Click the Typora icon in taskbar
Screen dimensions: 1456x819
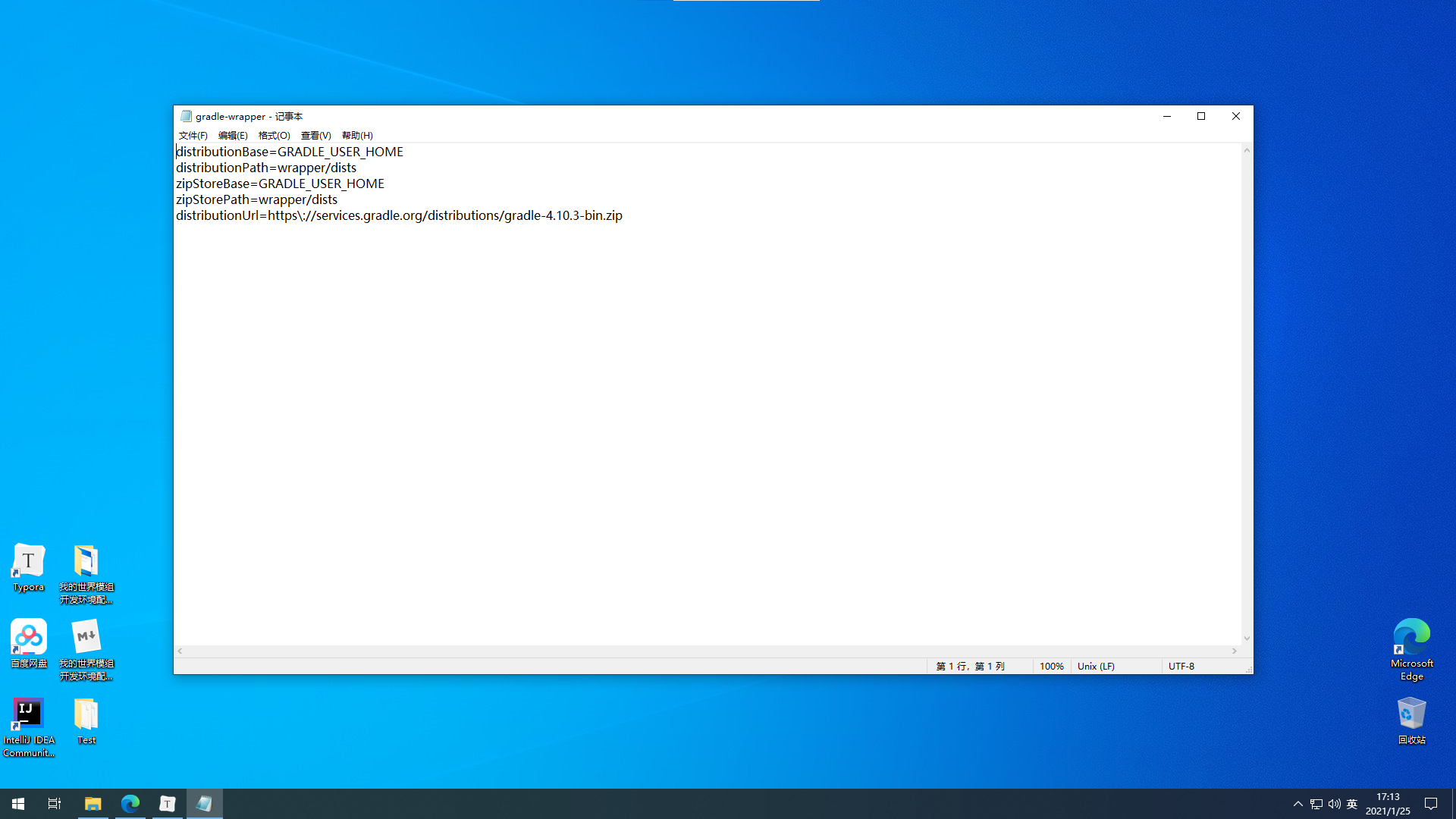pyautogui.click(x=167, y=804)
